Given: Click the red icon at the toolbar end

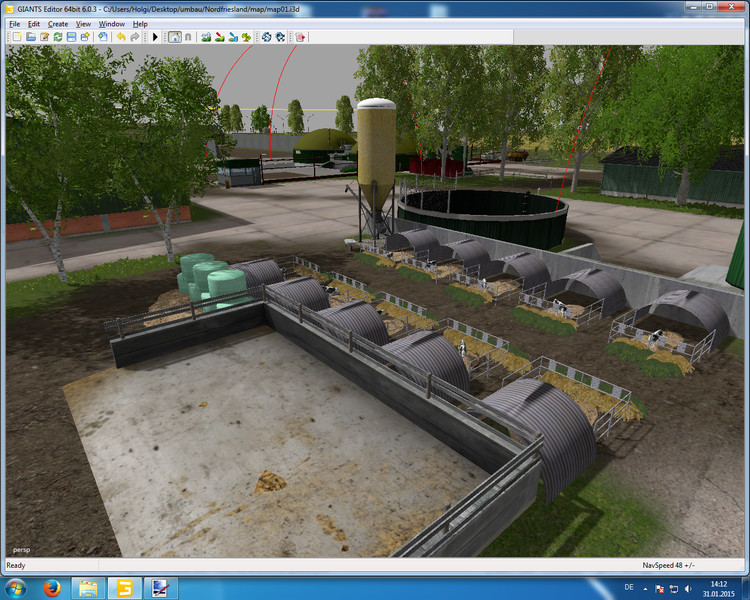Looking at the screenshot, I should point(300,37).
